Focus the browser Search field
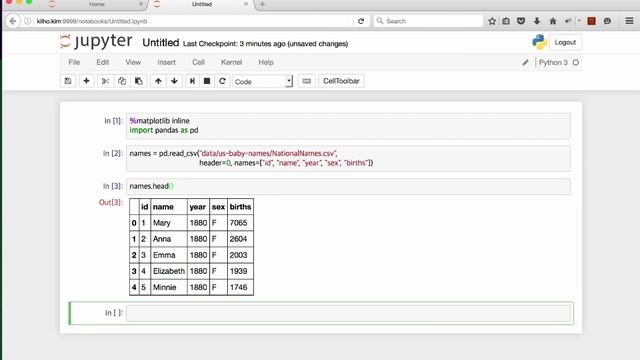This screenshot has width=640, height=360. 428,21
